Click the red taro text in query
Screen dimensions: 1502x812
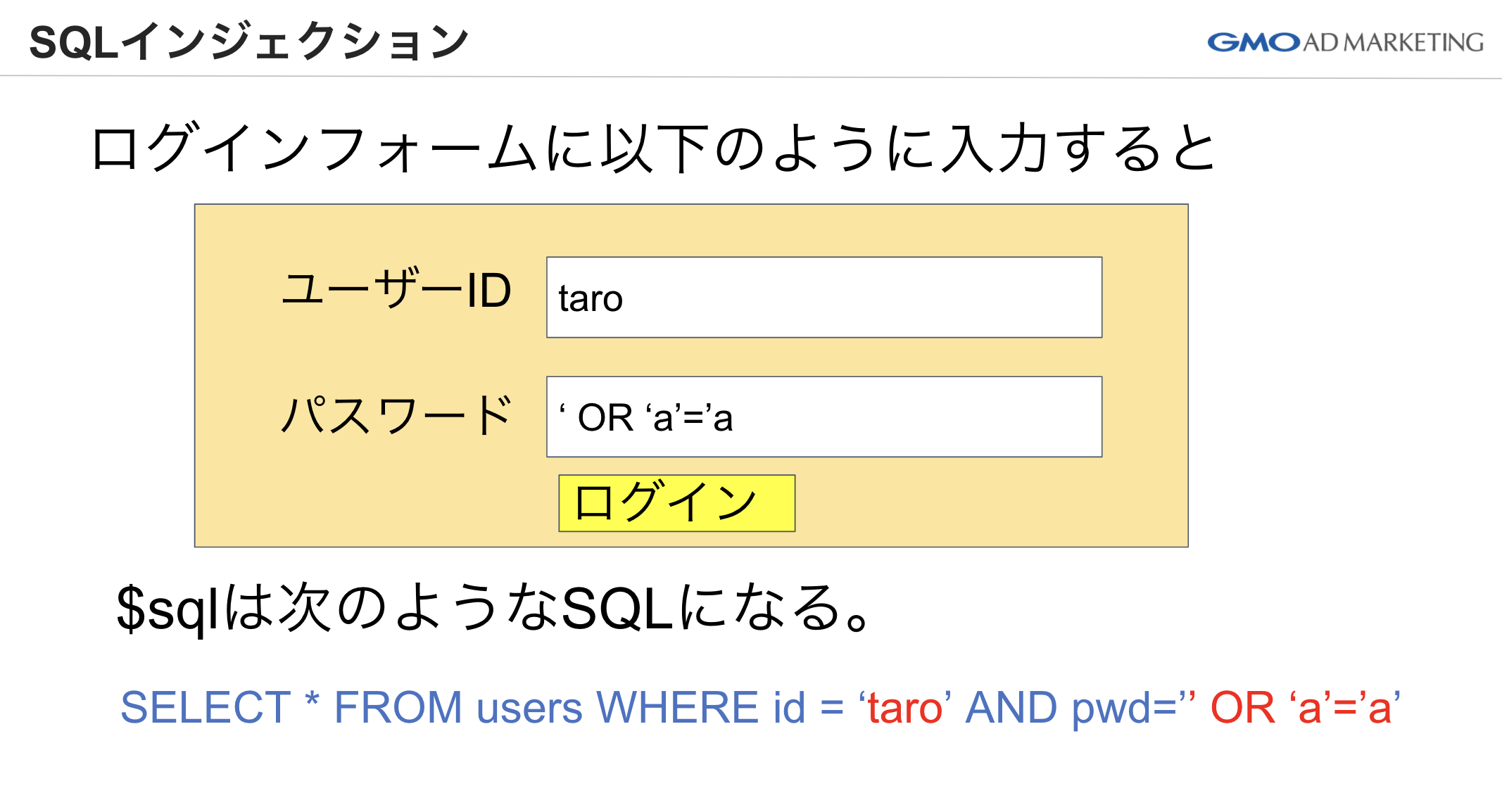point(905,707)
